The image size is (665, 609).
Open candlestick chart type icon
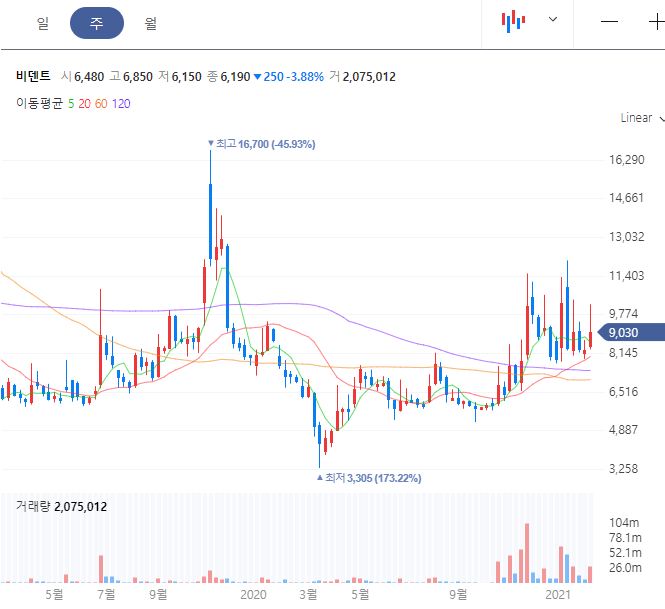513,21
